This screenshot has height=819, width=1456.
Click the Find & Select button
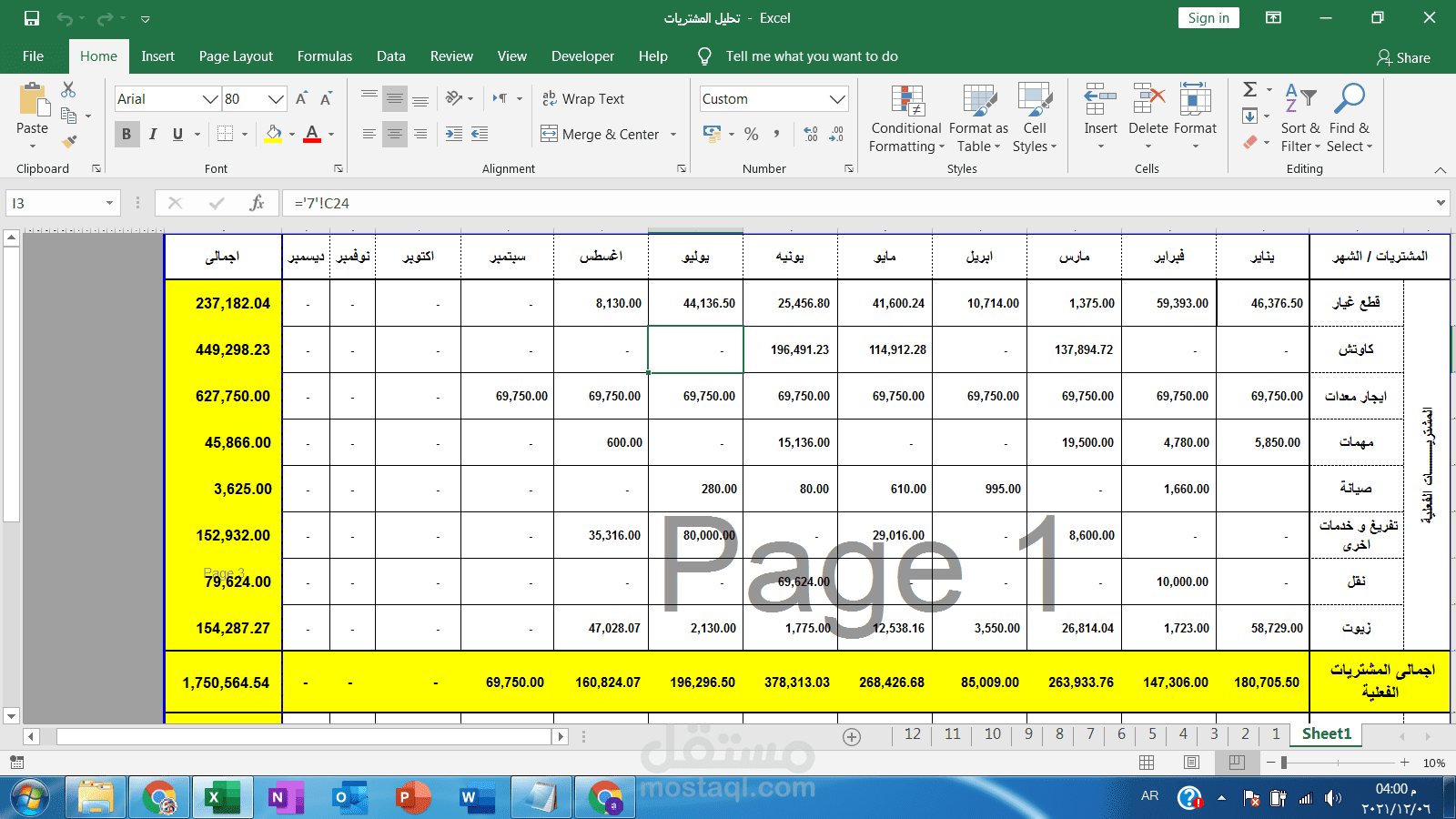pyautogui.click(x=1350, y=118)
